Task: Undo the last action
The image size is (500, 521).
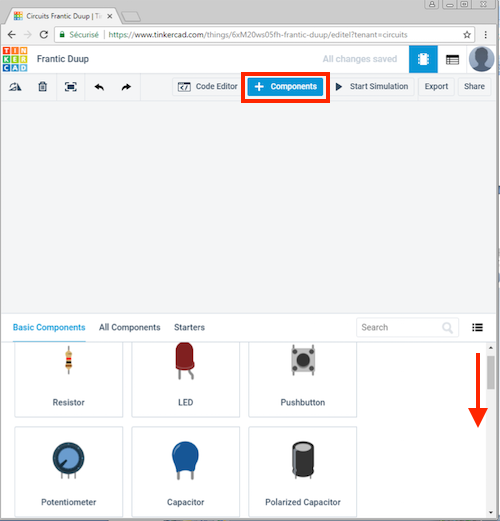Action: pyautogui.click(x=99, y=87)
